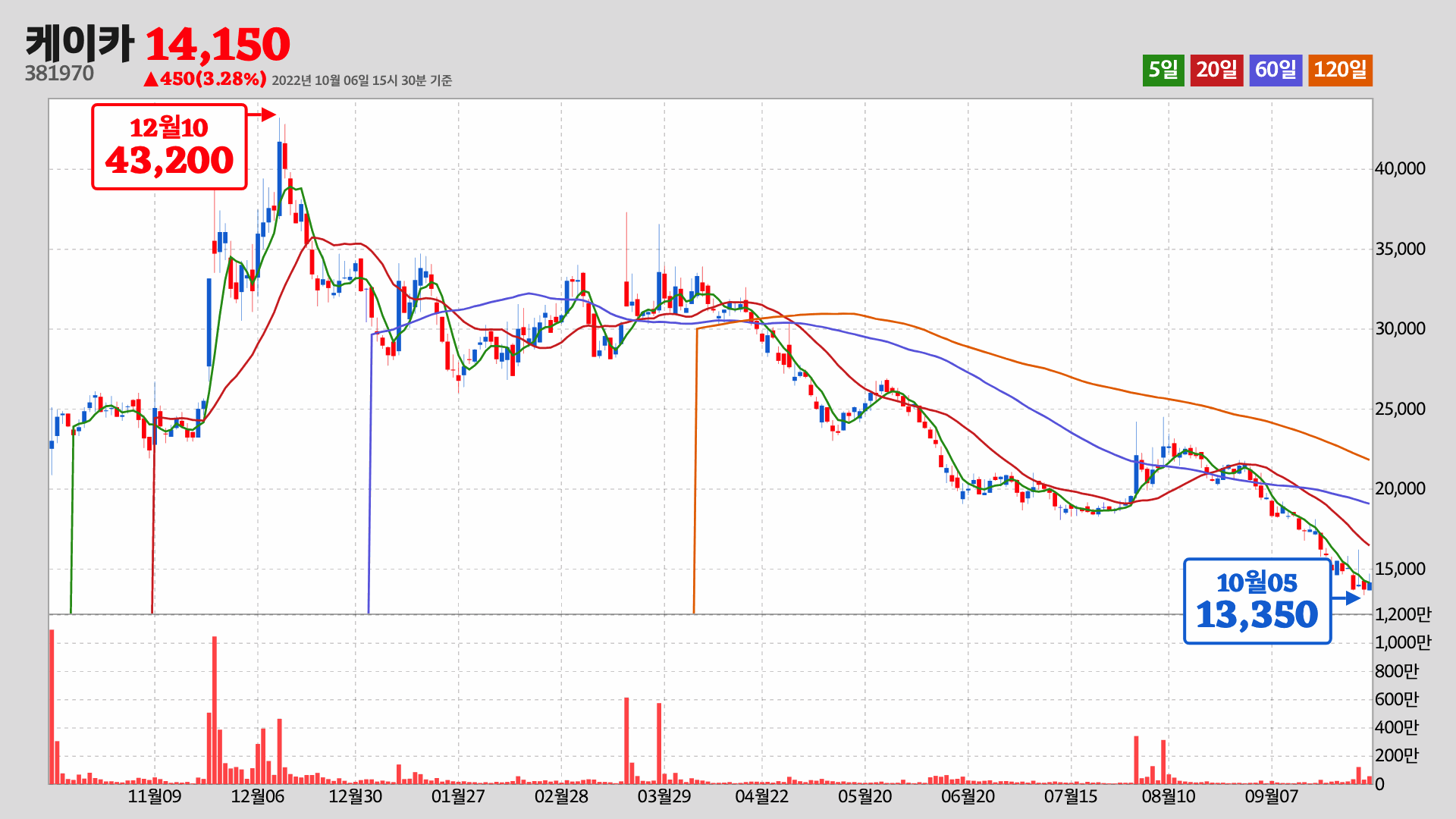
Task: Click the 25,000 price axis label
Action: [x=1400, y=409]
